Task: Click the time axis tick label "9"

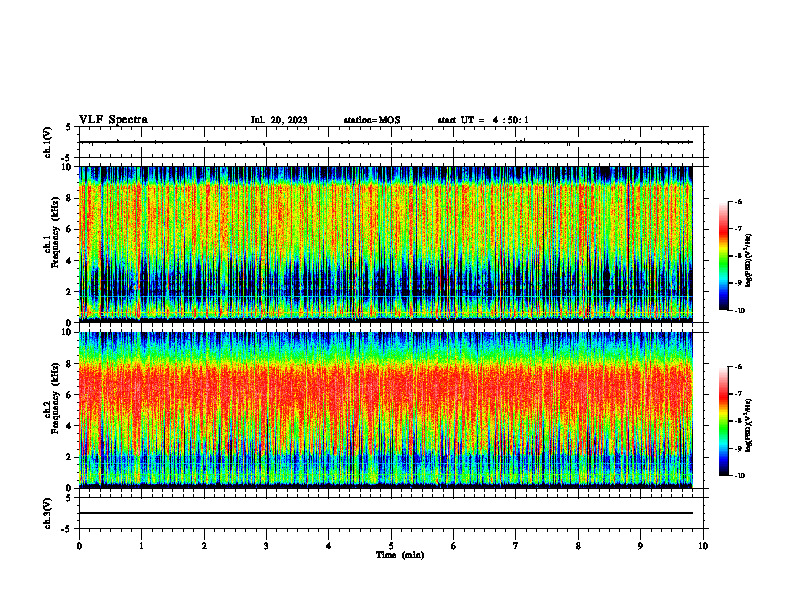Action: [x=640, y=546]
